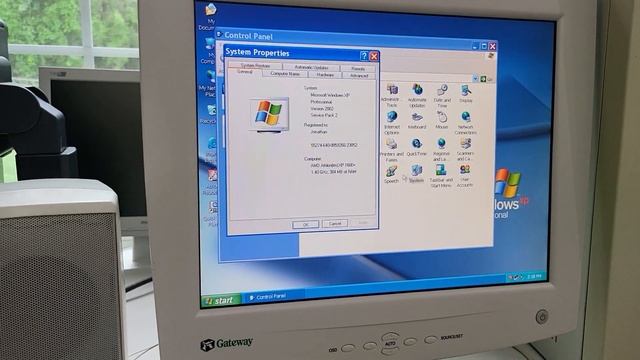Viewport: 640px width, 360px height.
Task: Click OK in System Properties
Action: [305, 224]
